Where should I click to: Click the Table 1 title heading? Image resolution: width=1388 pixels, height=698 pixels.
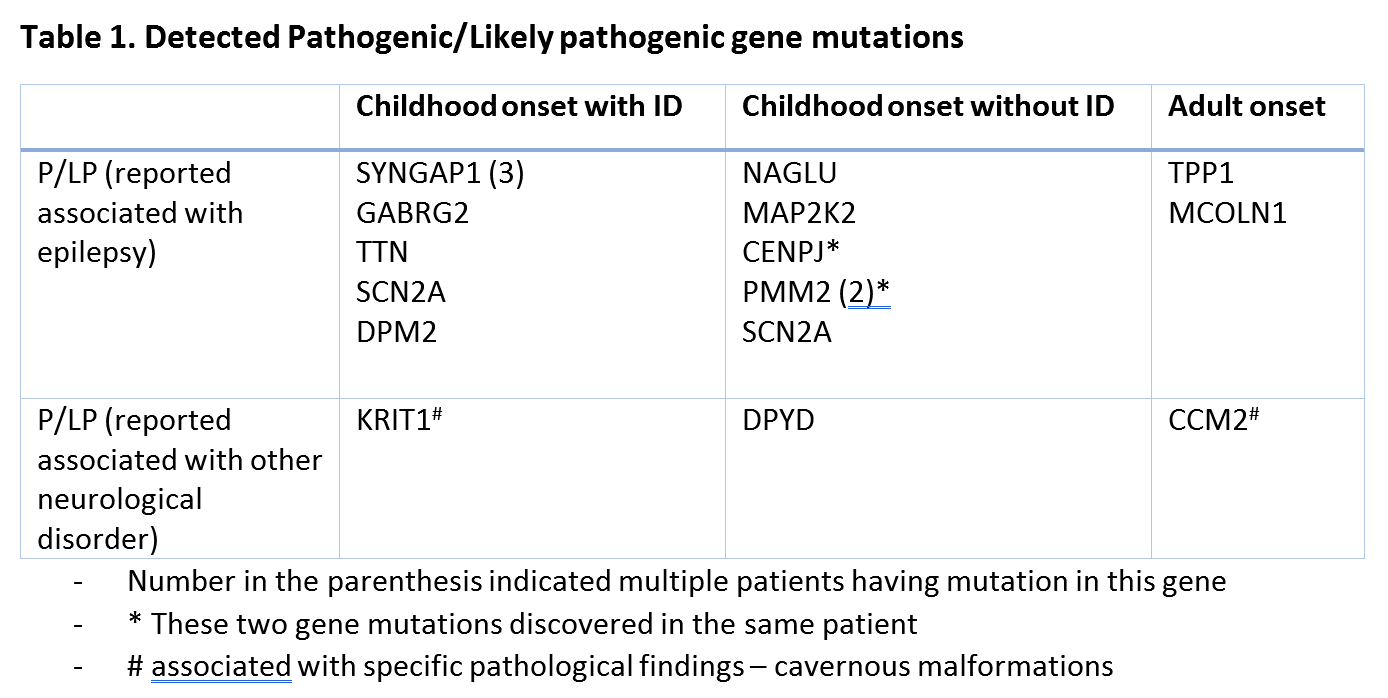pyautogui.click(x=492, y=38)
